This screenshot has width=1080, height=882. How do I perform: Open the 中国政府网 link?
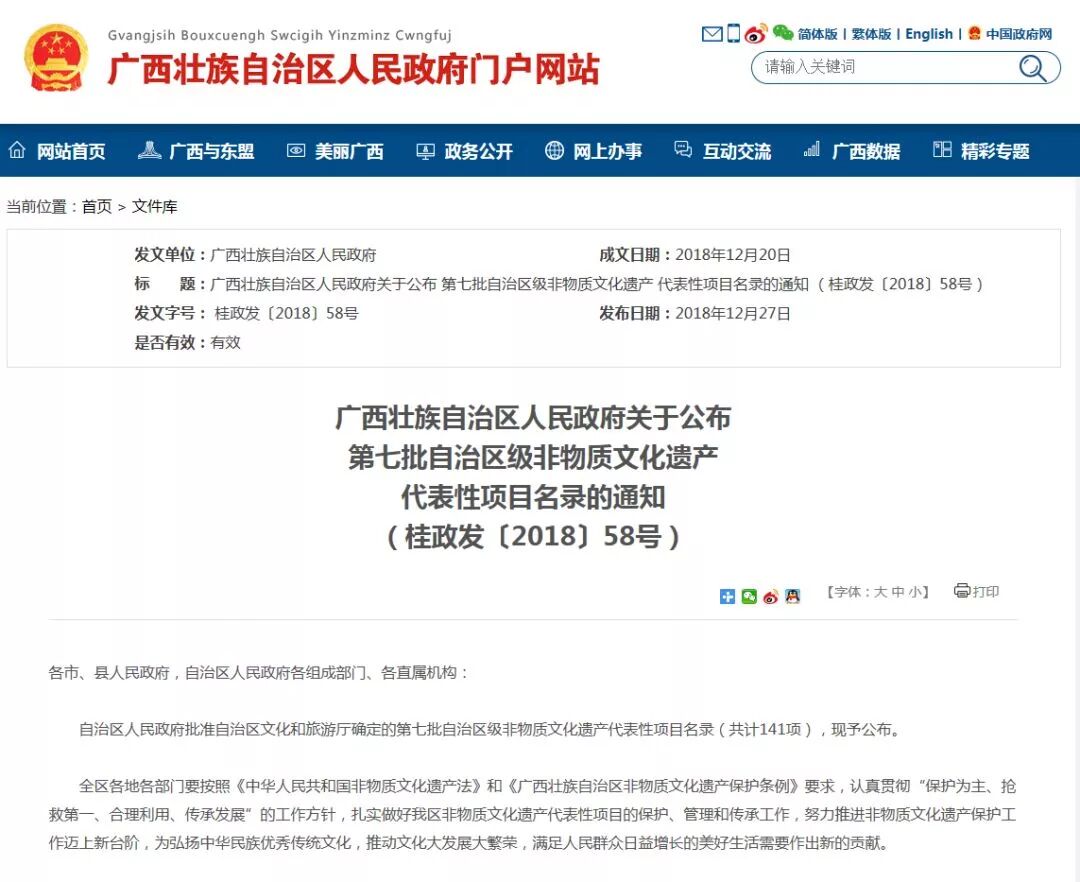click(x=1022, y=33)
